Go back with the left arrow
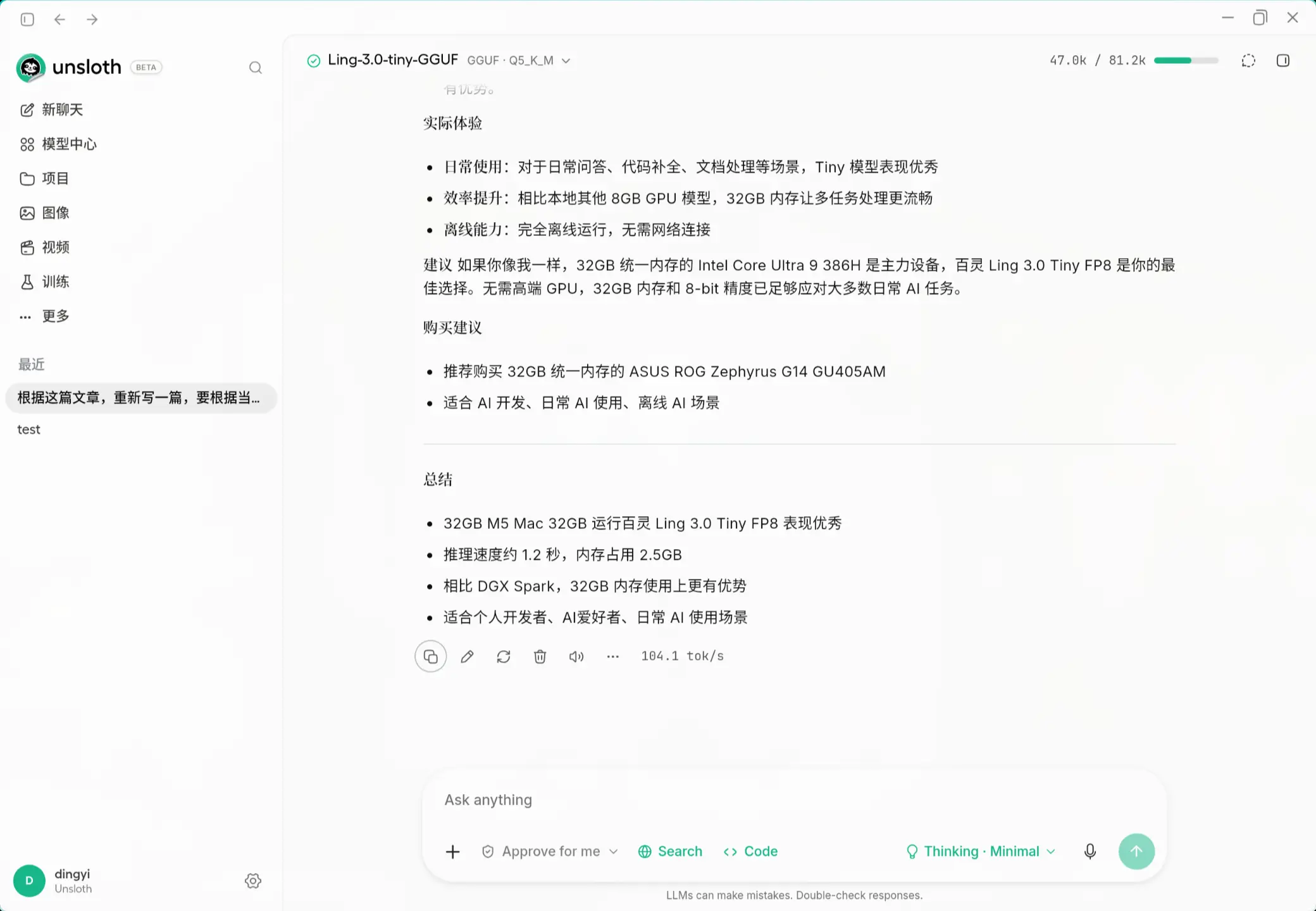Screen dimensions: 1316x911 59,20
